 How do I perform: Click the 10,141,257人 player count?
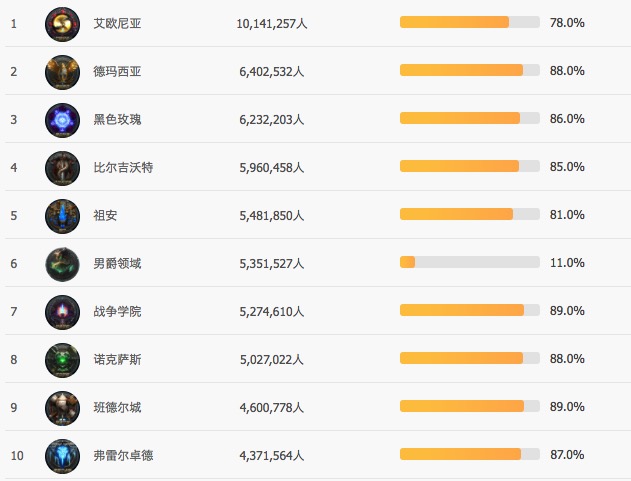pos(272,23)
